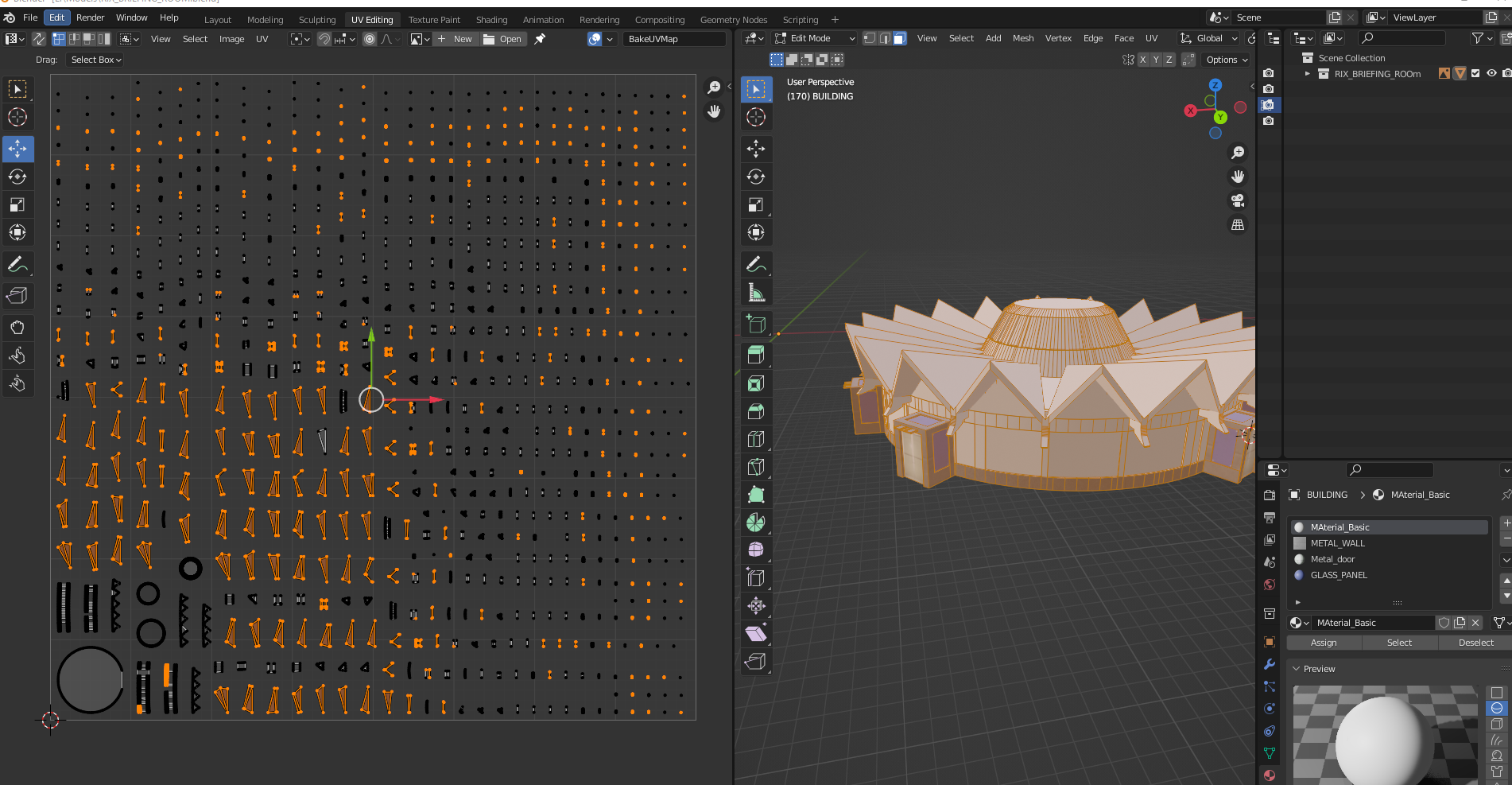Screen dimensions: 1512x785
Task: Activate the Move tool in UV editor toolbar
Action: pyautogui.click(x=17, y=149)
